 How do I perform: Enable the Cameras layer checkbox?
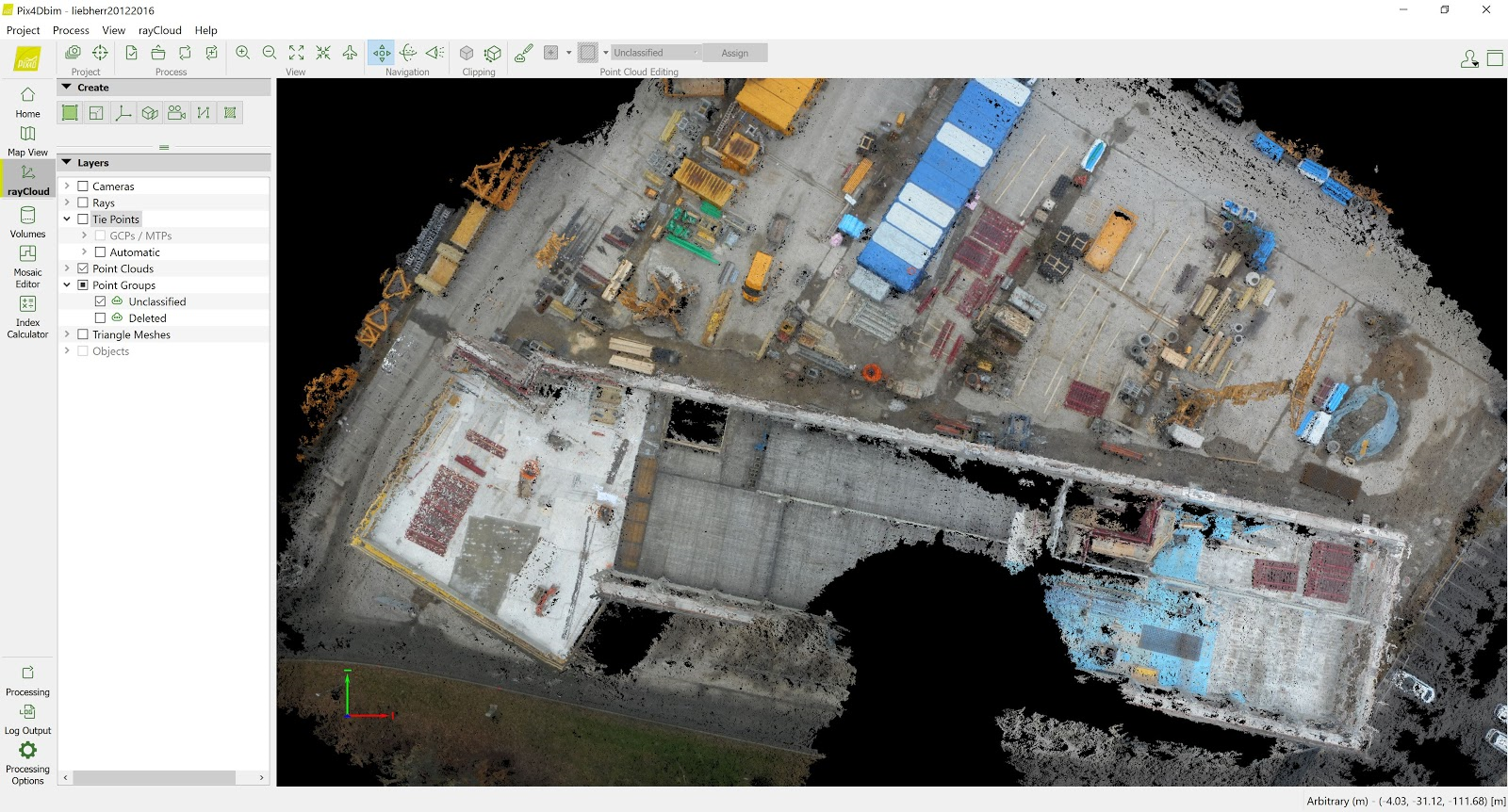(x=83, y=187)
